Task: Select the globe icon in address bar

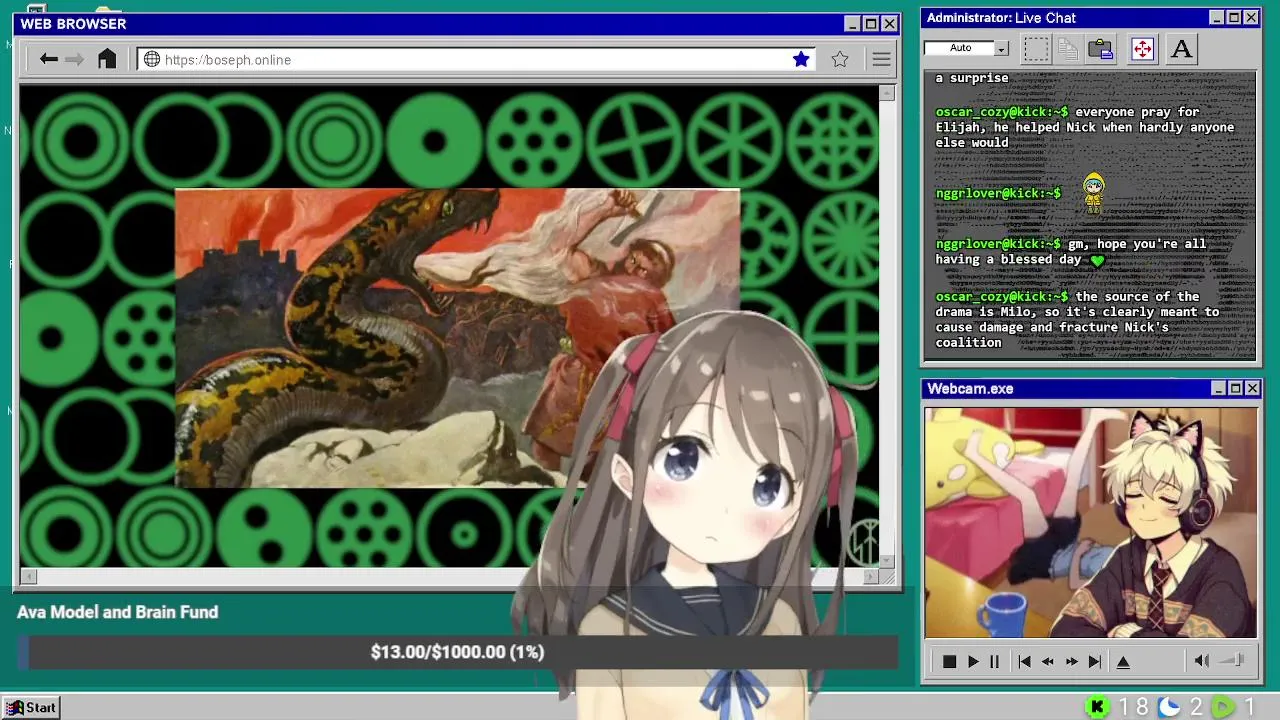Action: point(152,60)
